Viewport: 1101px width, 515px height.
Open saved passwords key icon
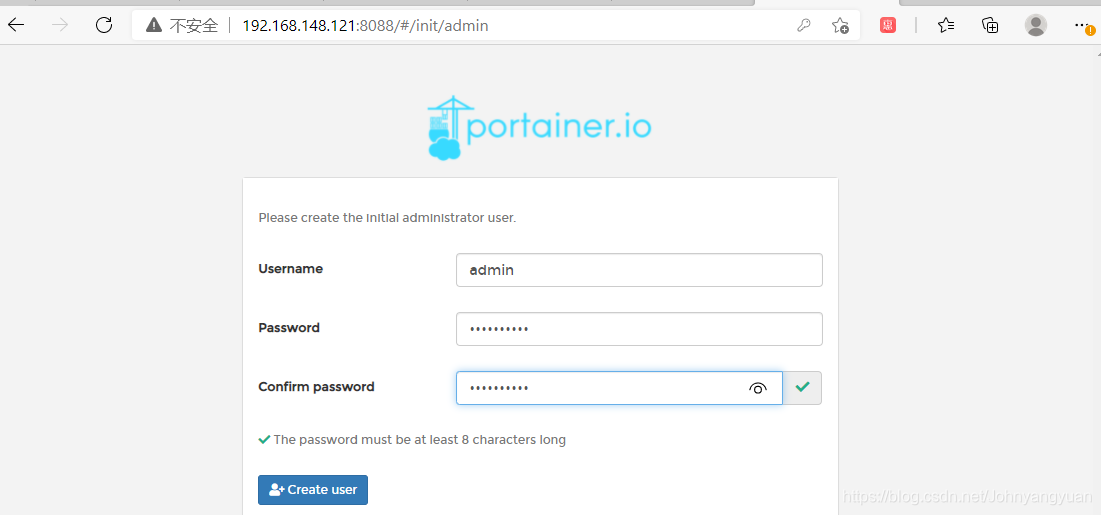coord(804,26)
